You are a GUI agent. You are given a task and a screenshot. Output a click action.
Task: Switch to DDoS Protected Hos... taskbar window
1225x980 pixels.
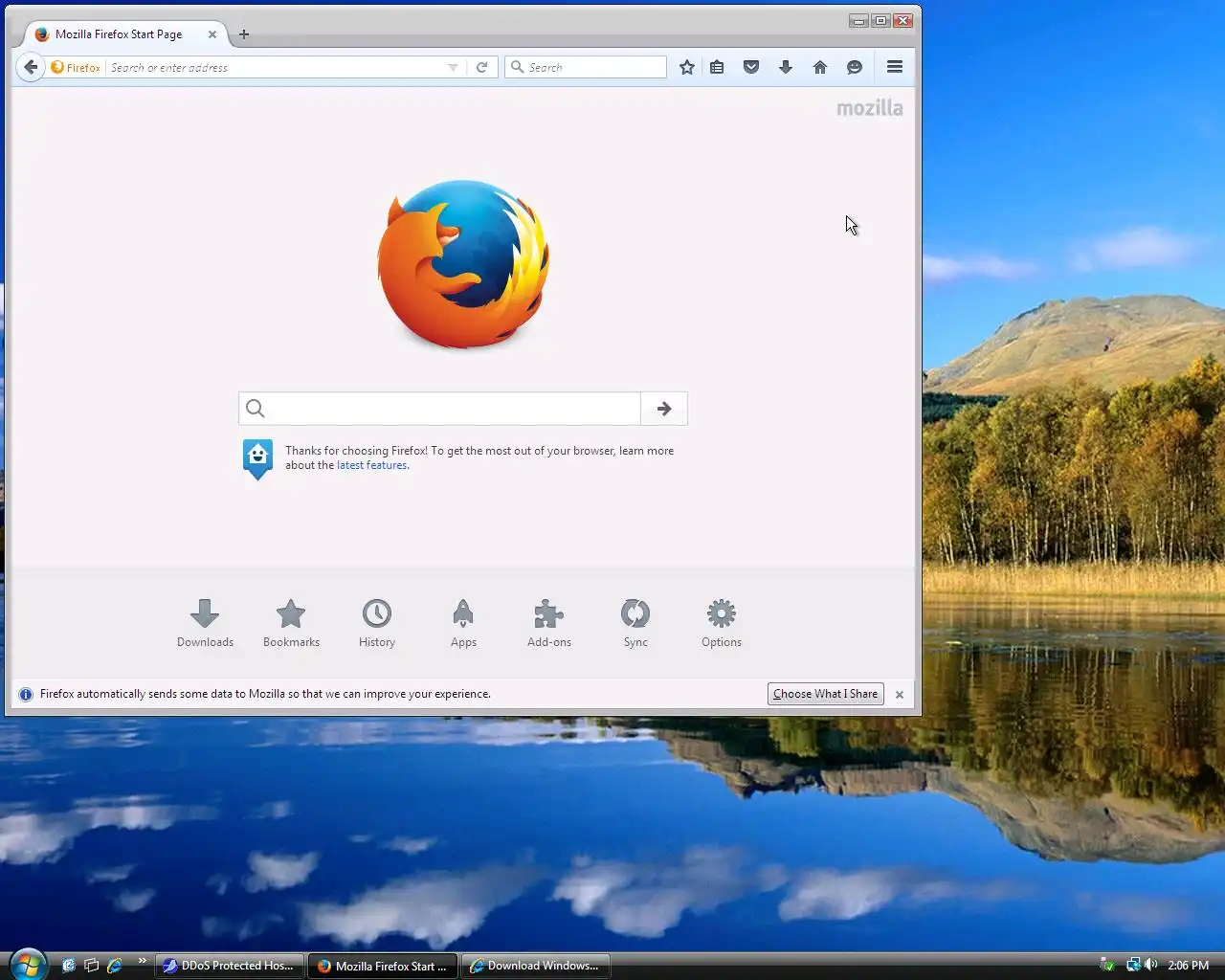tap(230, 966)
